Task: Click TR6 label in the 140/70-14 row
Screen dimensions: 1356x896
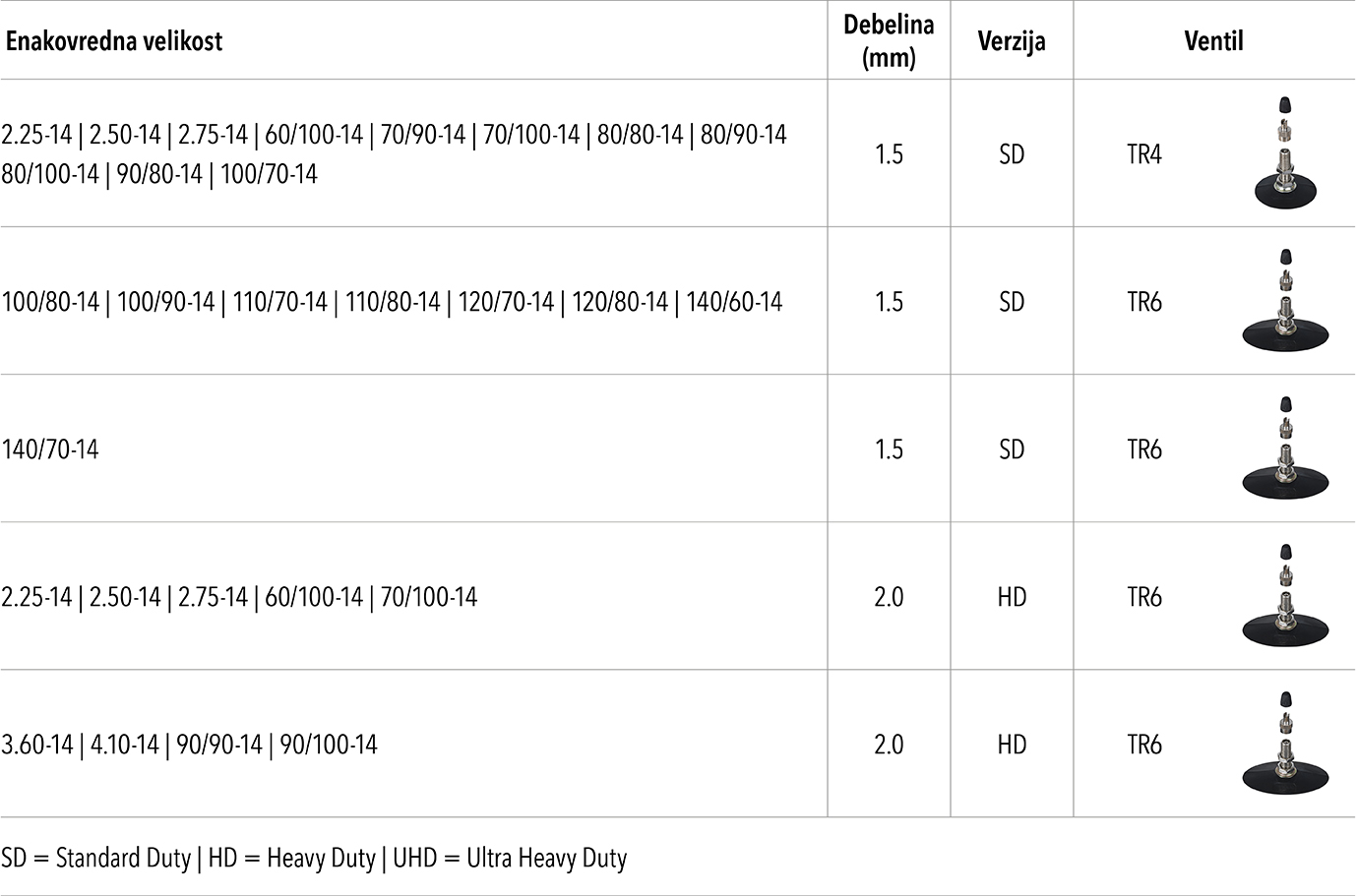Action: click(1144, 449)
